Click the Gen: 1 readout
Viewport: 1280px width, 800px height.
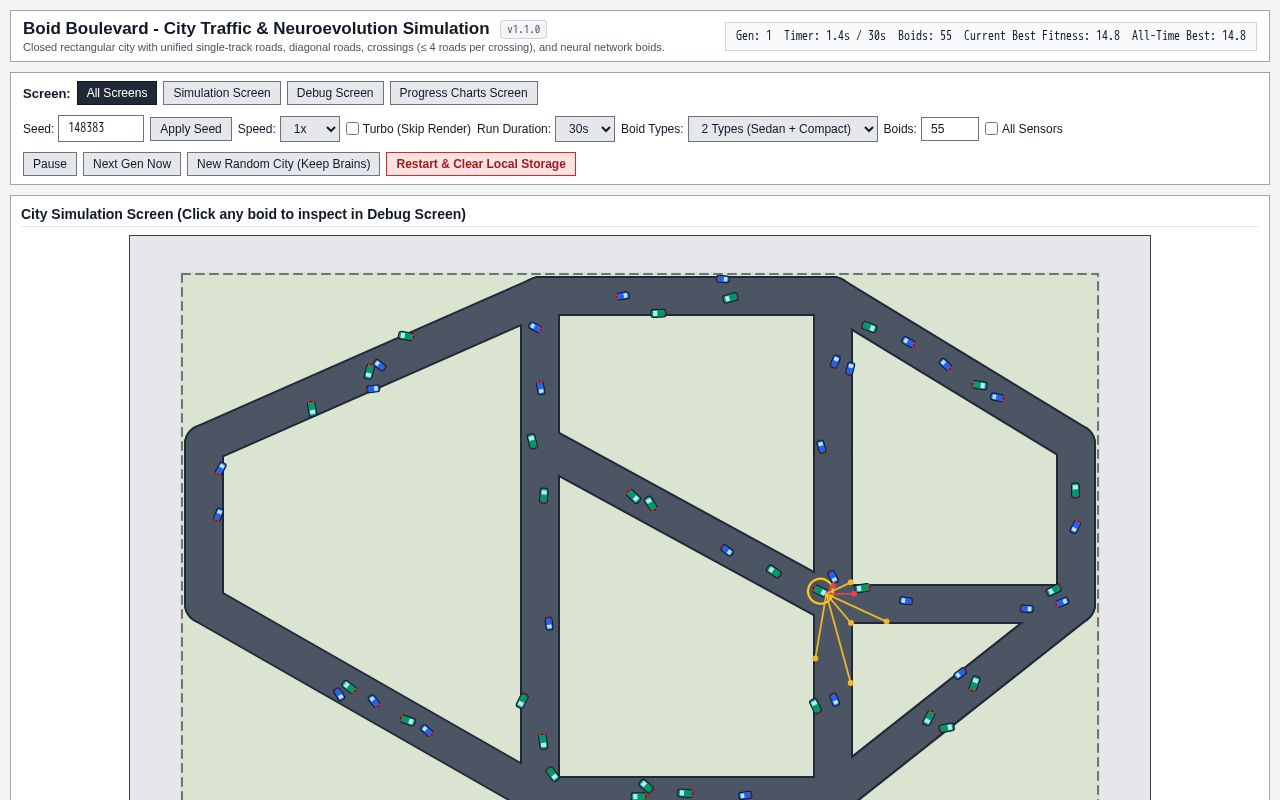click(x=754, y=36)
